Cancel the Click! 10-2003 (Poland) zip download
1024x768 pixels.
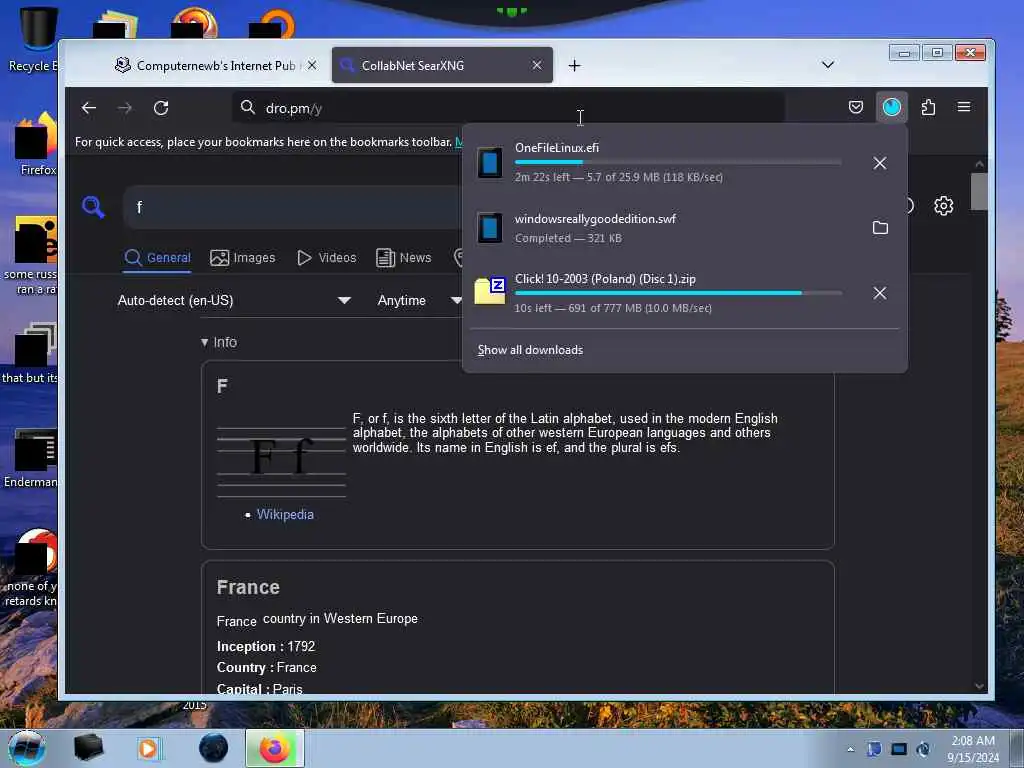[880, 293]
